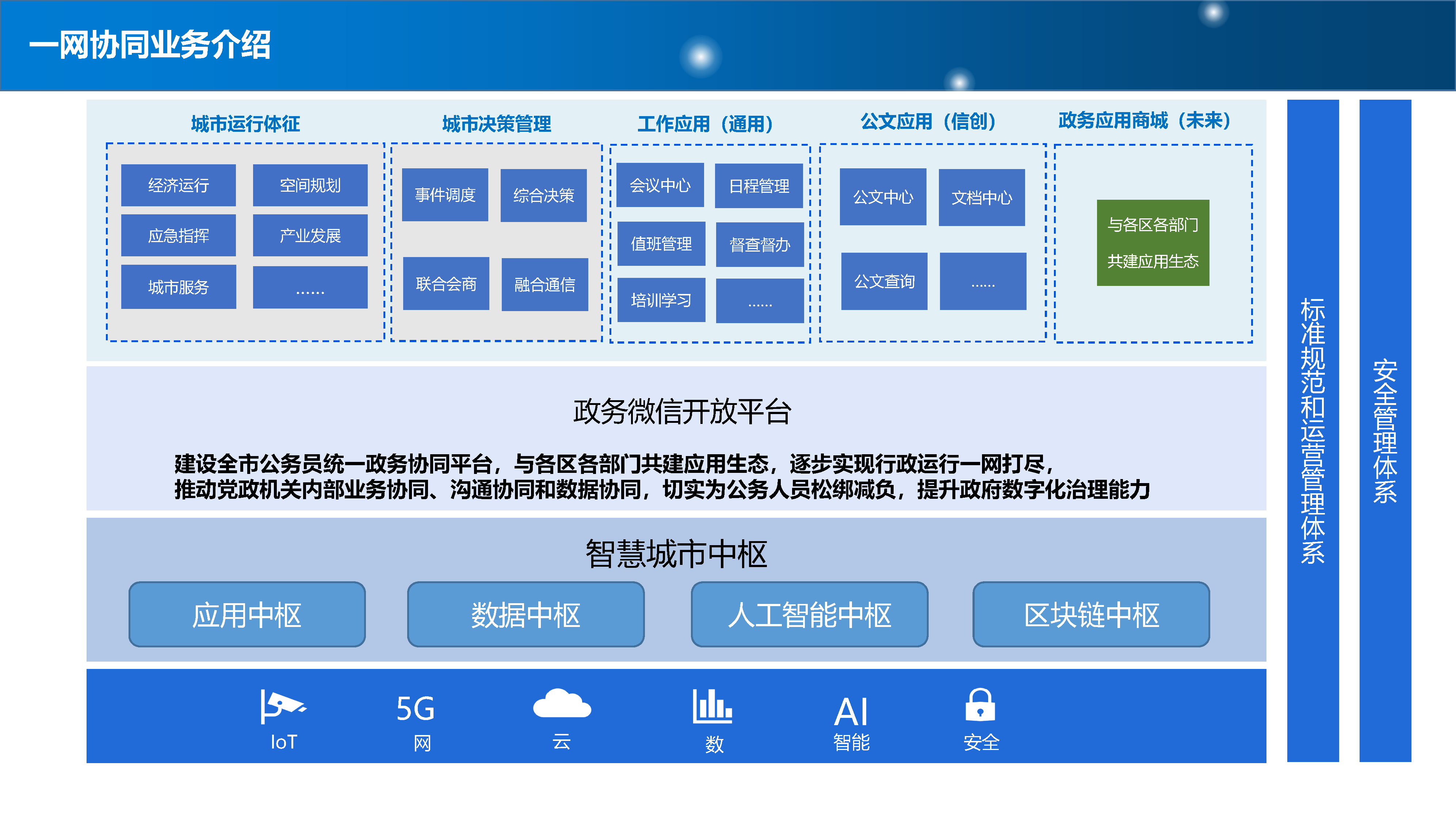The width and height of the screenshot is (1456, 819).
Task: Click the paragraph starting 建设全市公务员
Action: click(662, 477)
